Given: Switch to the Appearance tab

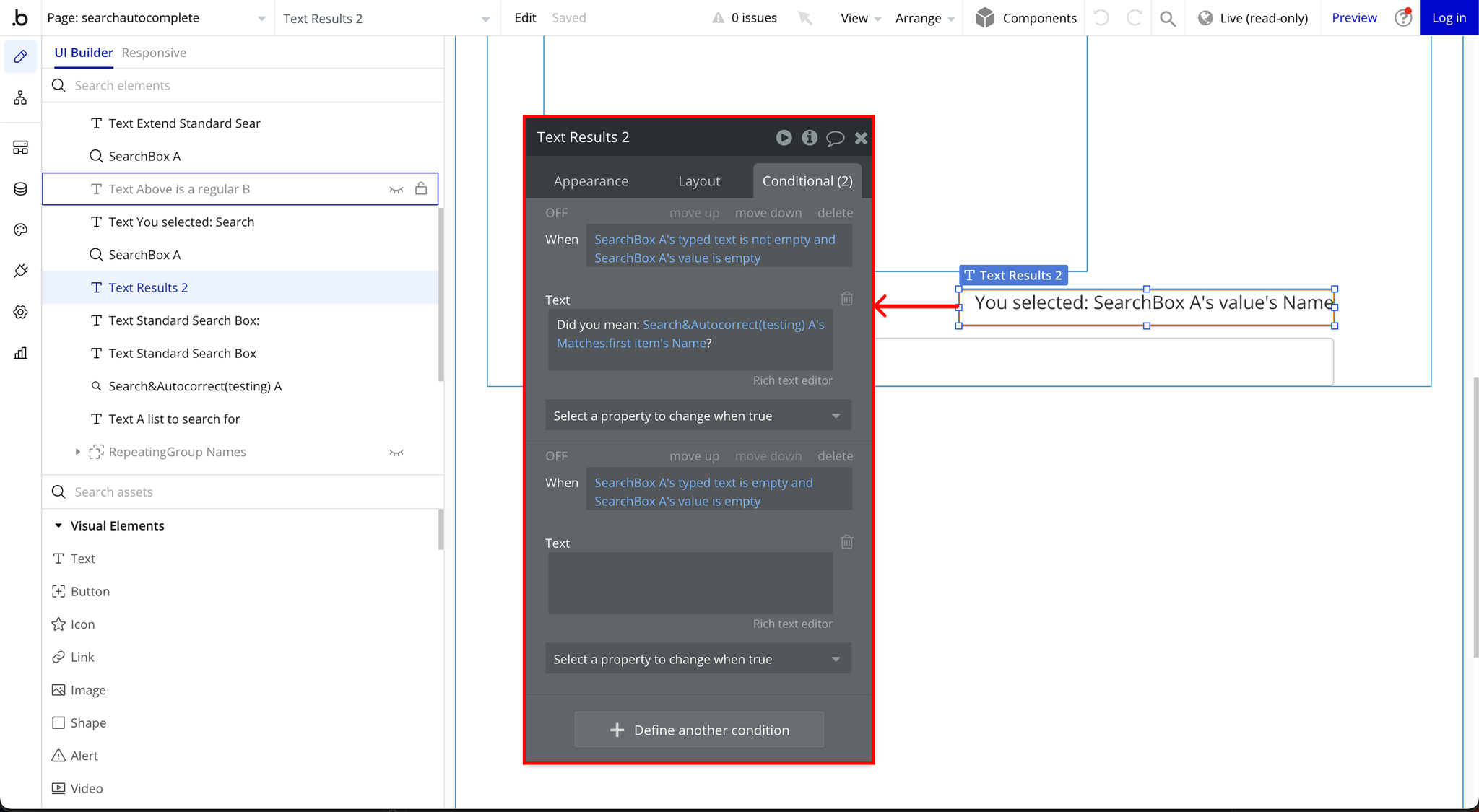Looking at the screenshot, I should pyautogui.click(x=590, y=181).
